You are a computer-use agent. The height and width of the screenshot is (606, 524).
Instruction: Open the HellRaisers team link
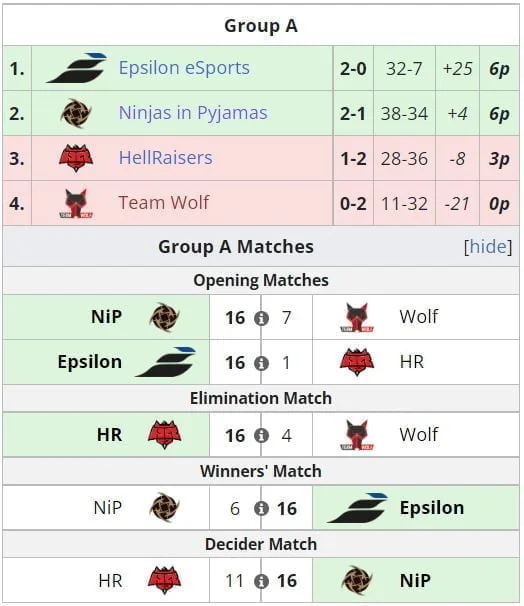[165, 158]
